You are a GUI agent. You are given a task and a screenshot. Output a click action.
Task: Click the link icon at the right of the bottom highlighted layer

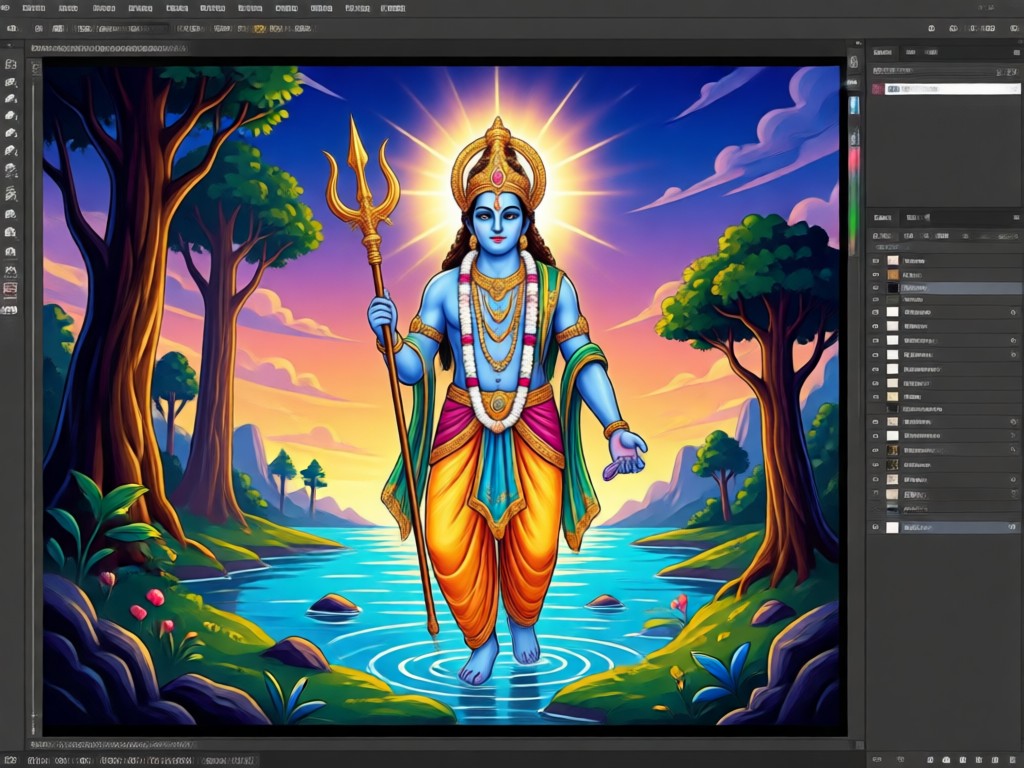tap(1012, 527)
